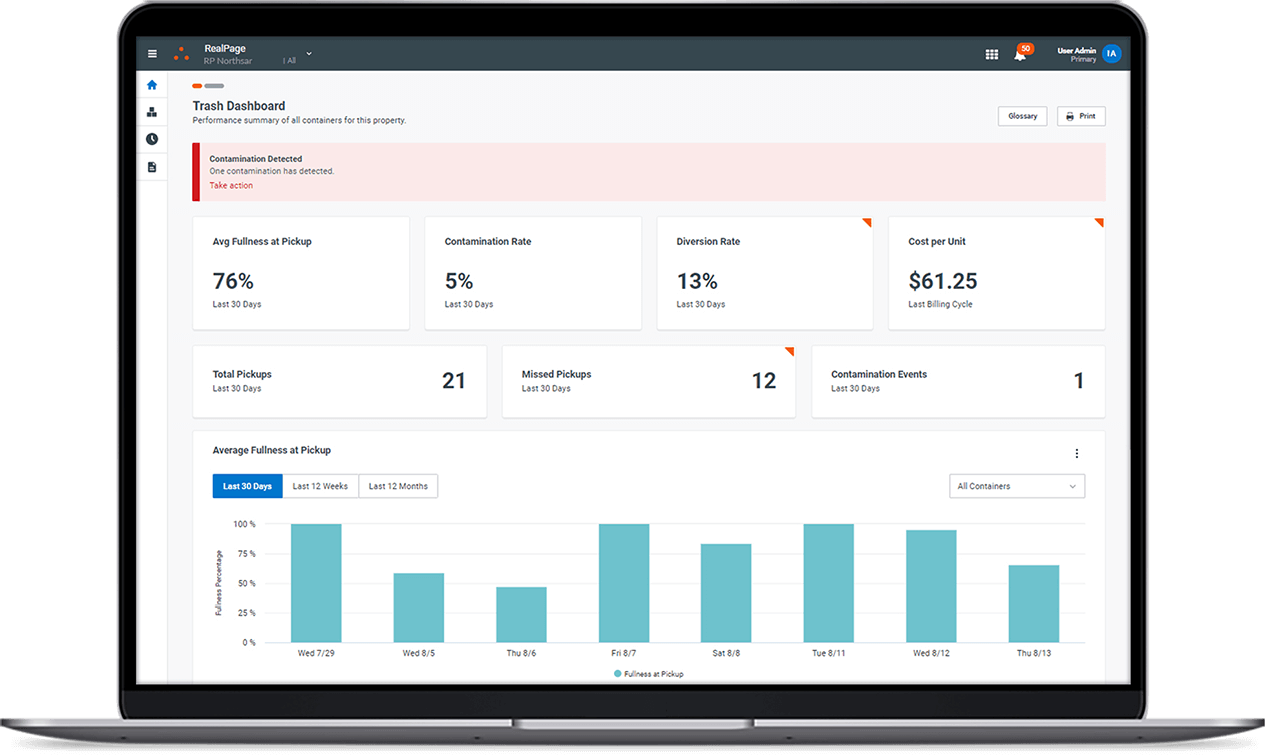Open the hamburger menu in top bar
This screenshot has width=1265, height=755.
pyautogui.click(x=152, y=54)
